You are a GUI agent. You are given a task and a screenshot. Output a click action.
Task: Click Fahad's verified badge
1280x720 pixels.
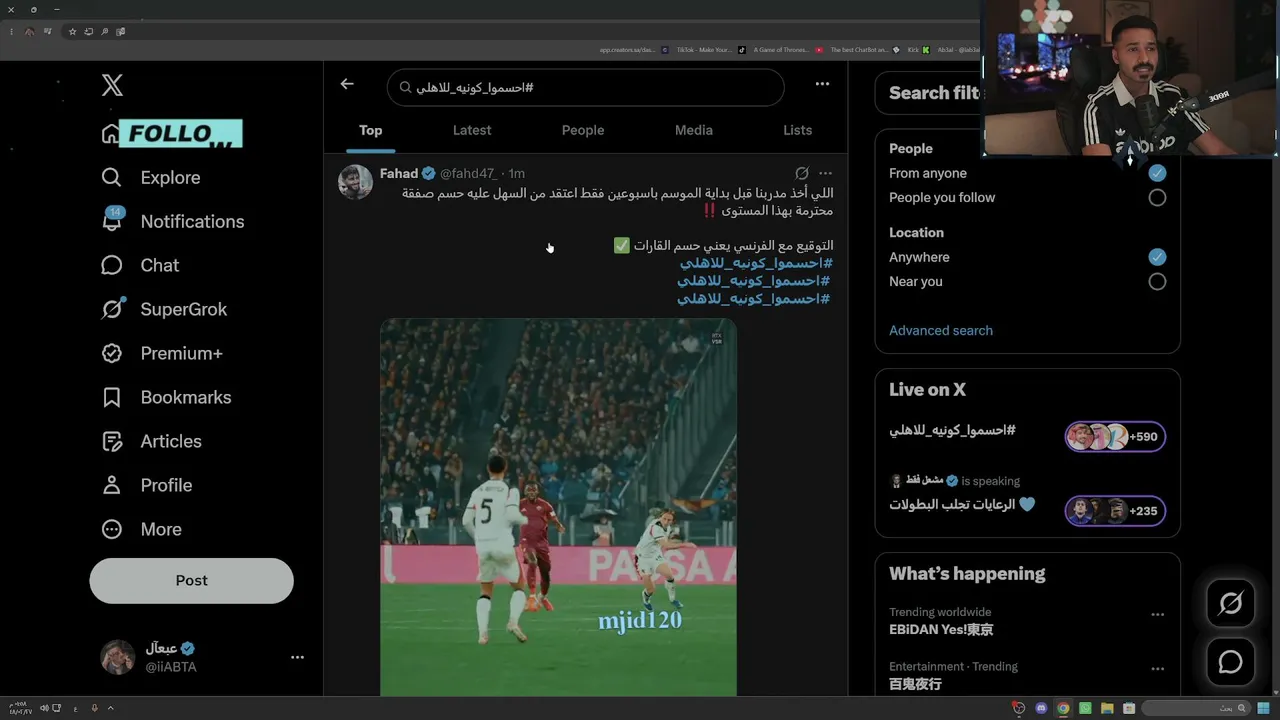click(x=429, y=173)
